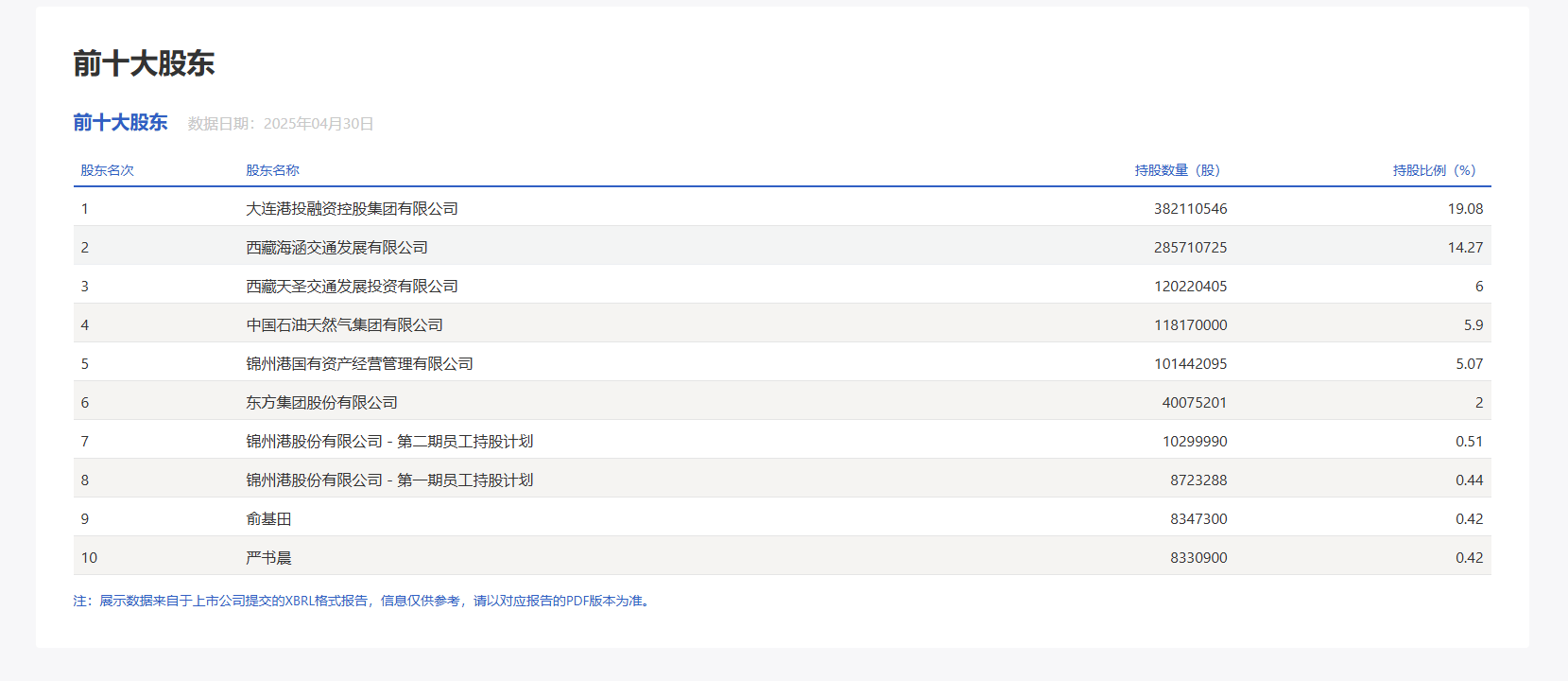Select shareholder 俞基田
Image resolution: width=1568 pixels, height=681 pixels.
coord(268,518)
